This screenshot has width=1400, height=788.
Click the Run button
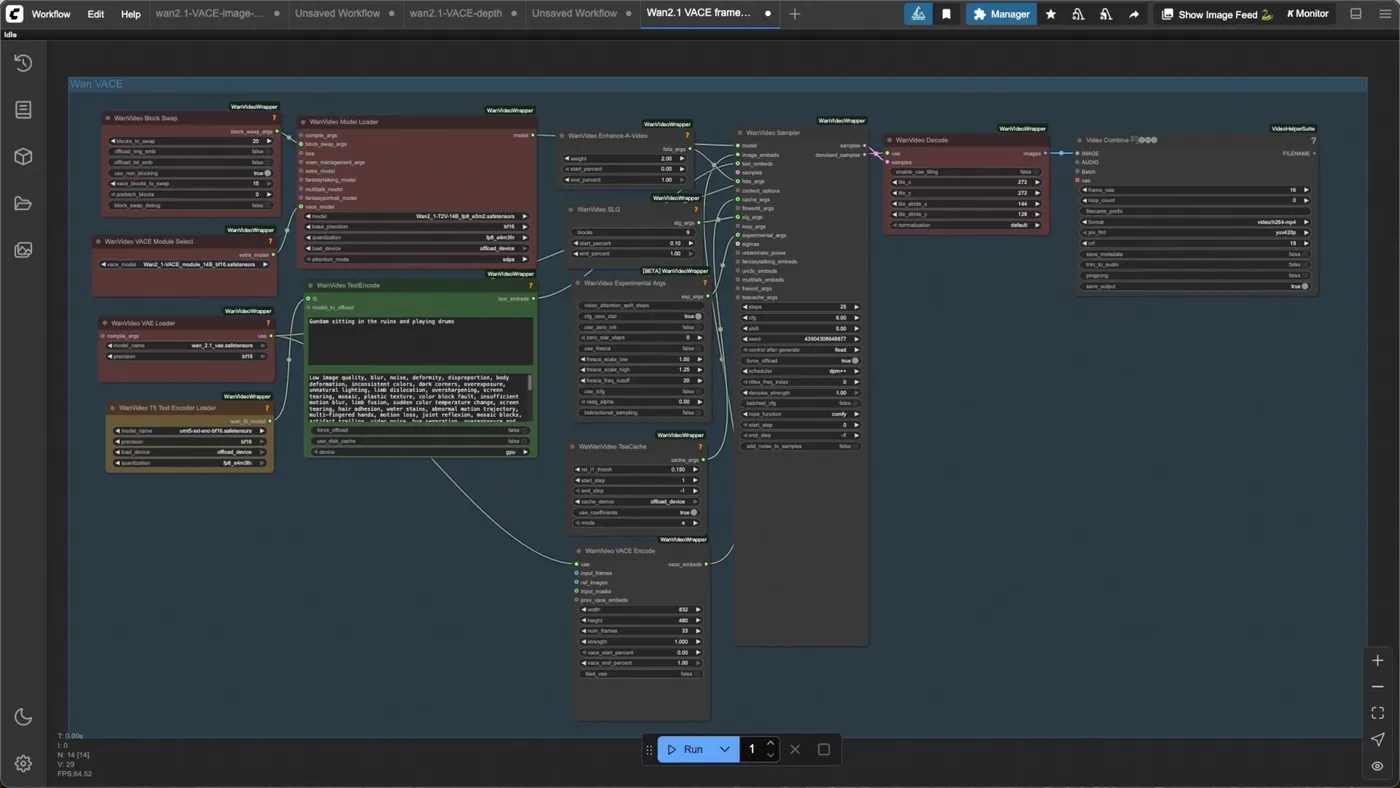685,749
